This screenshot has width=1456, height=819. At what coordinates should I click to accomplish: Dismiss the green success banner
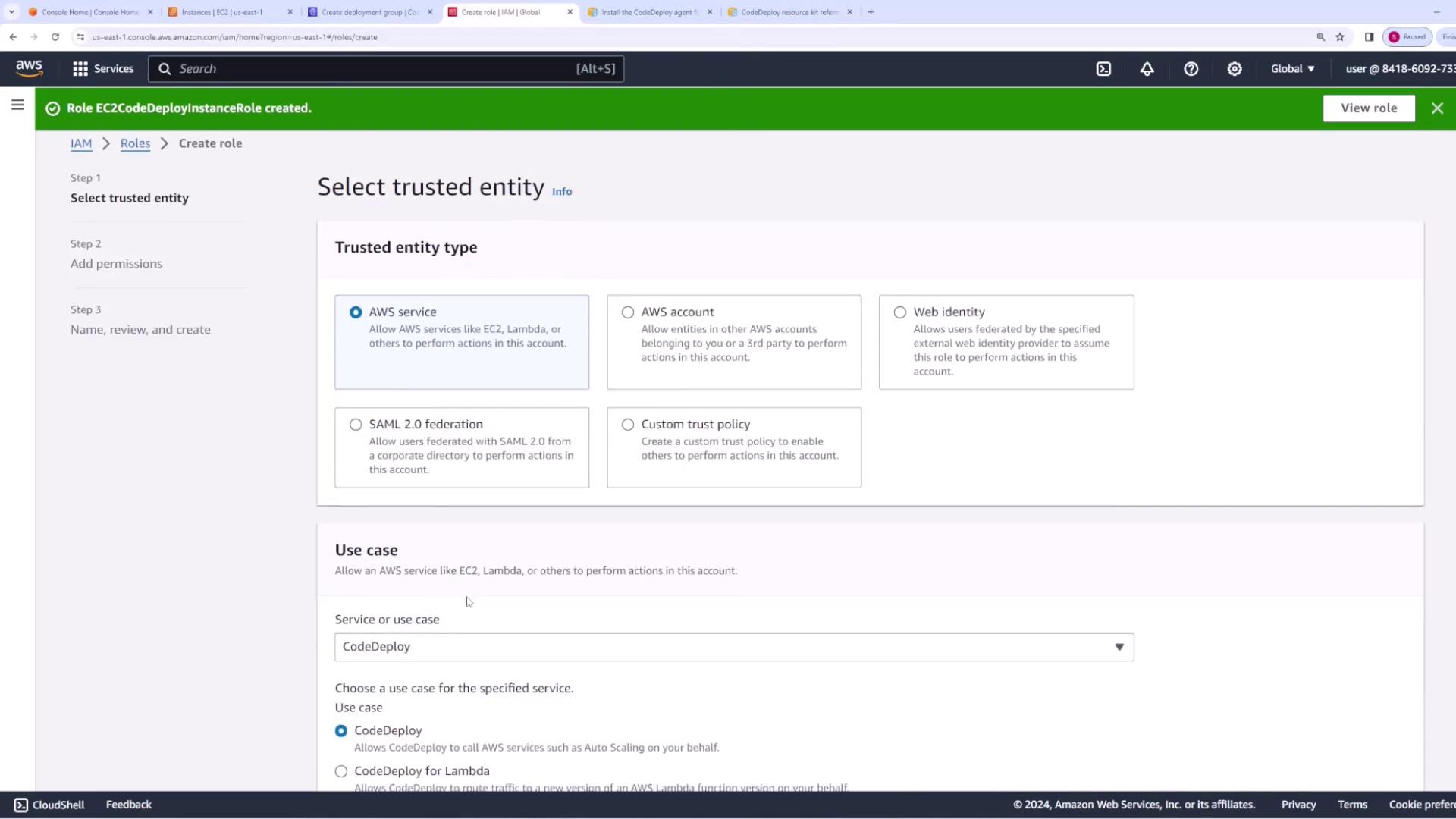(1437, 108)
